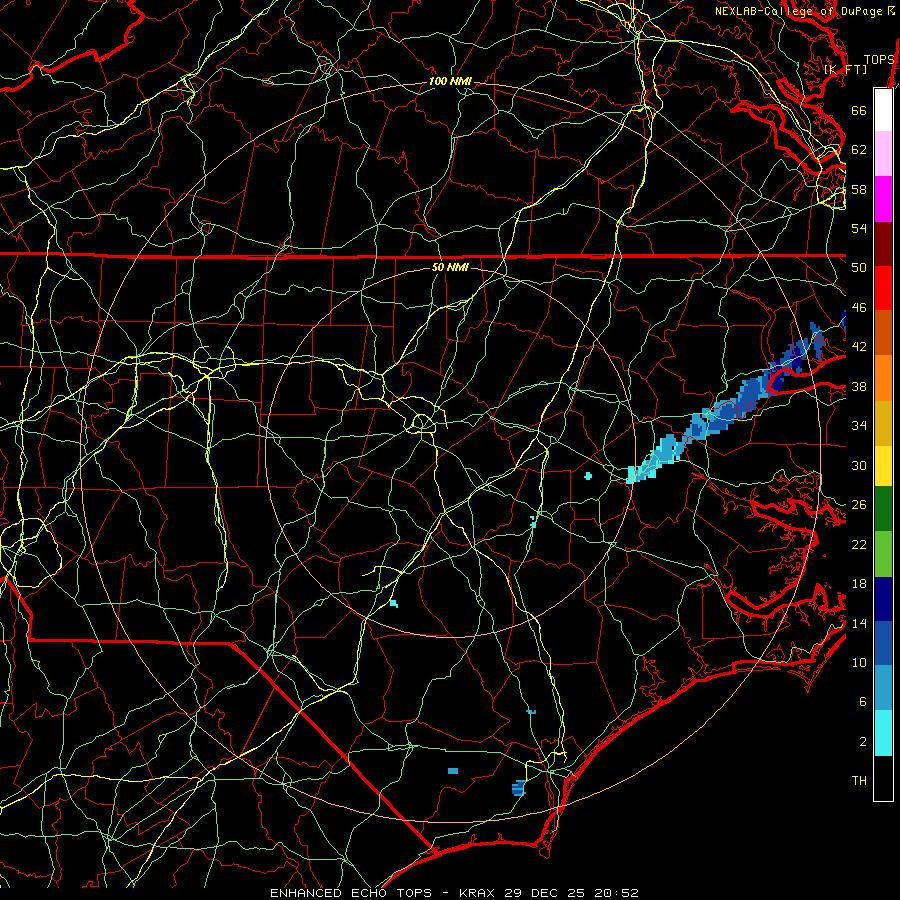Viewport: 900px width, 900px height.
Task: Select the light blue legend swatch
Action: (x=883, y=688)
